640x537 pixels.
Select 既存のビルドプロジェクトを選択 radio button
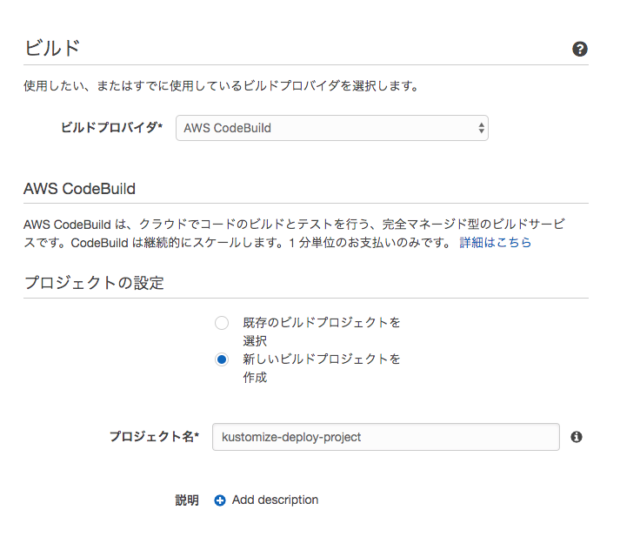222,323
